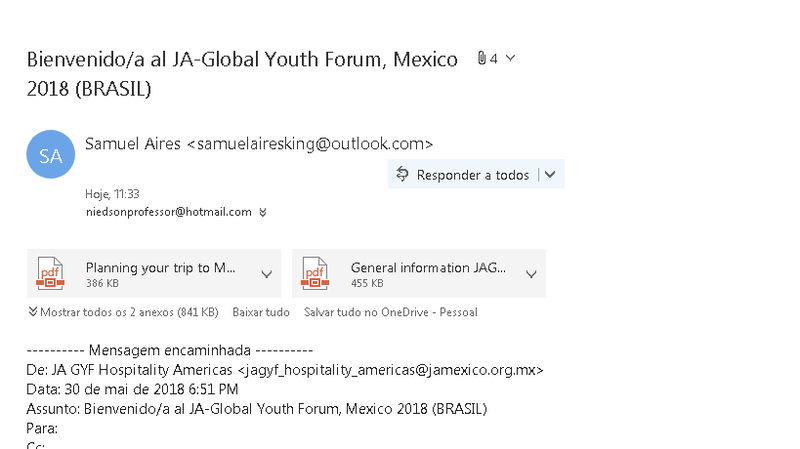800x449 pixels.
Task: Open the Planning your trip to M... attachment
Action: (154, 273)
